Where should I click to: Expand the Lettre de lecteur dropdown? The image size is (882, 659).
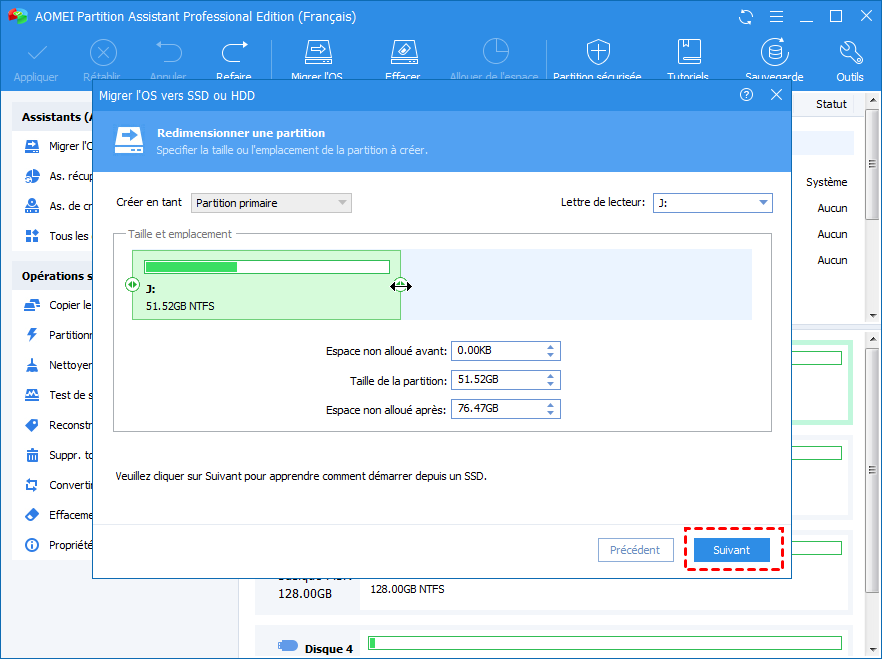point(713,203)
